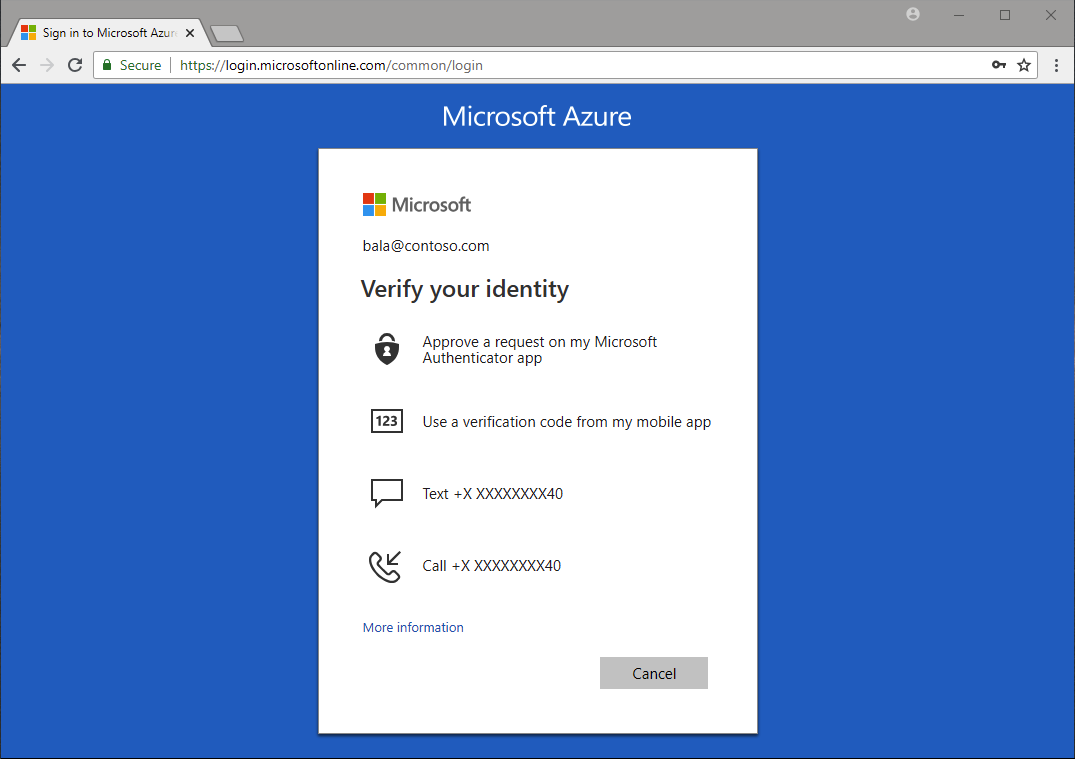Bookmark the page using the star icon
Image resolution: width=1075 pixels, height=759 pixels.
(1024, 64)
